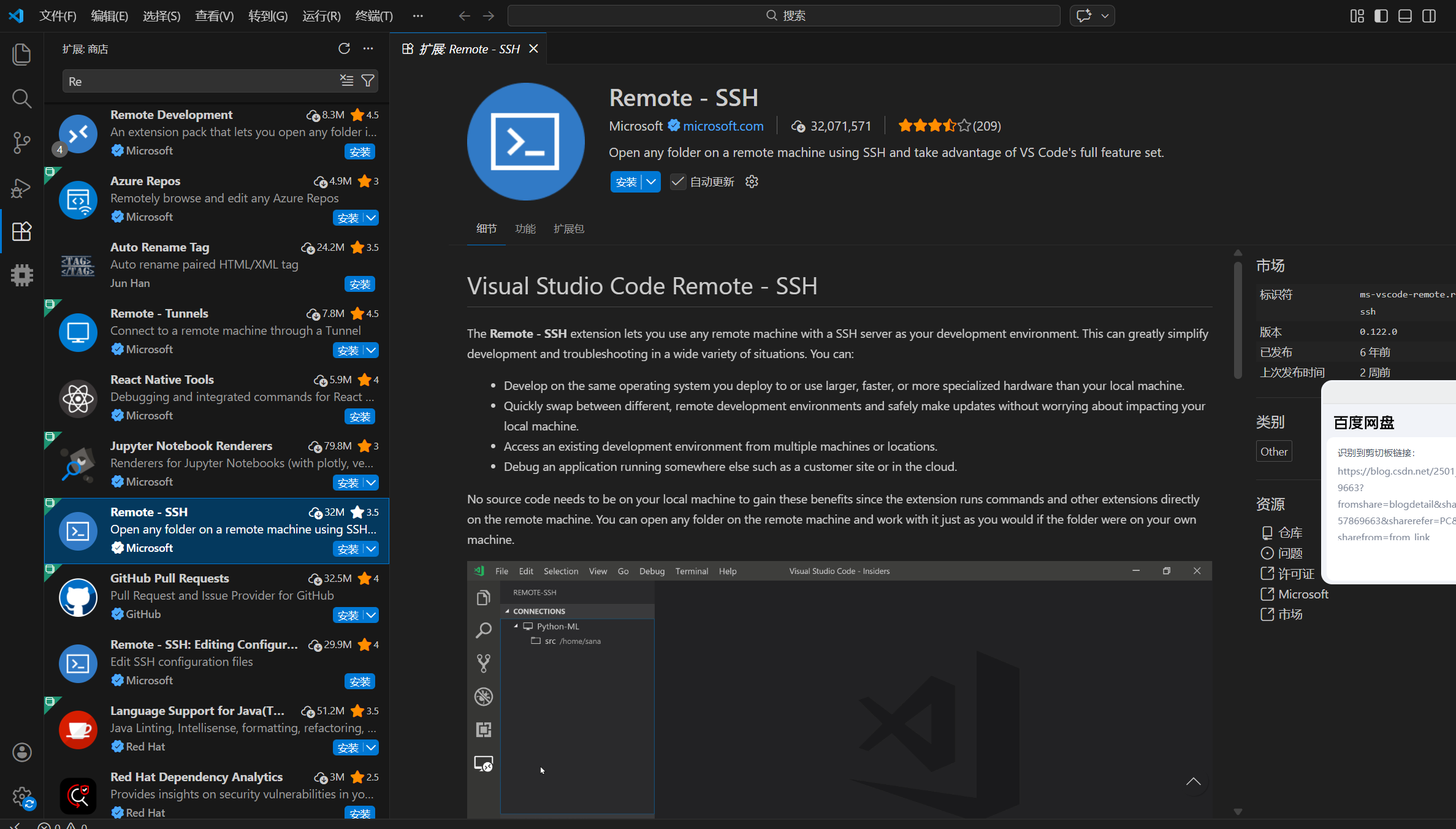1456x829 pixels.
Task: Open extensions view more actions menu
Action: [368, 48]
